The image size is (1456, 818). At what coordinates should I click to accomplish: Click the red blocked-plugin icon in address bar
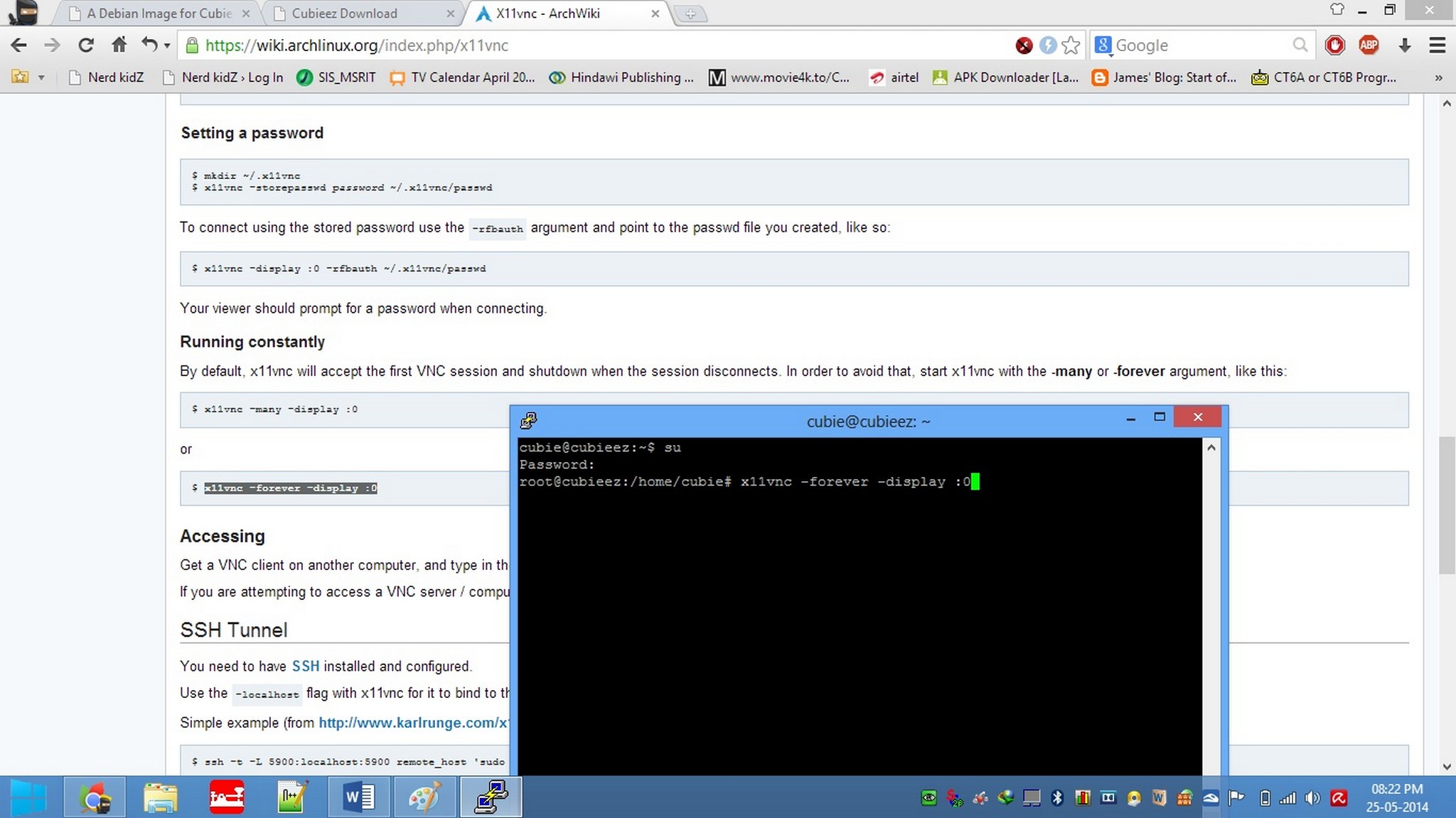(x=1024, y=45)
